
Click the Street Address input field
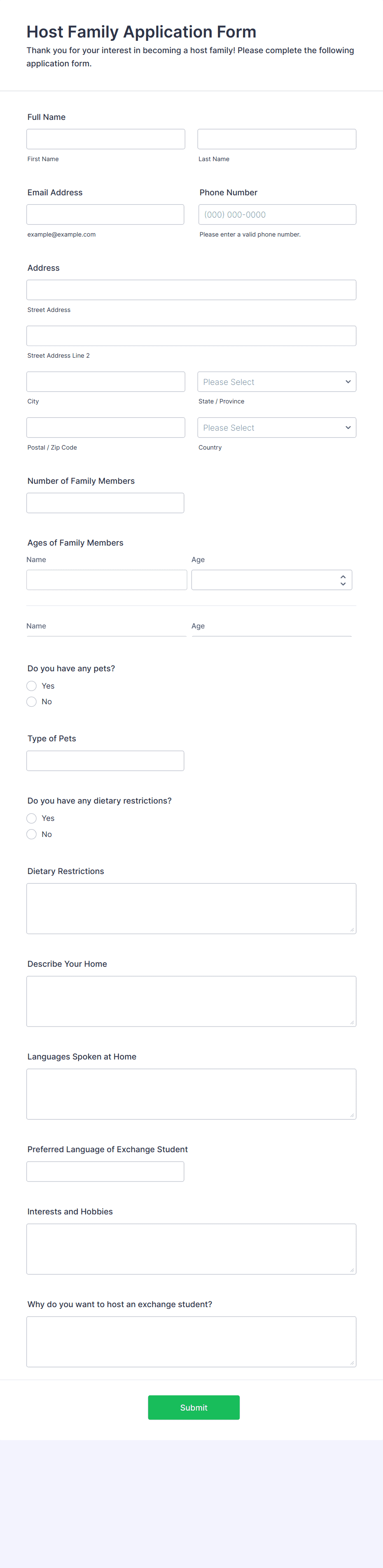tap(191, 289)
